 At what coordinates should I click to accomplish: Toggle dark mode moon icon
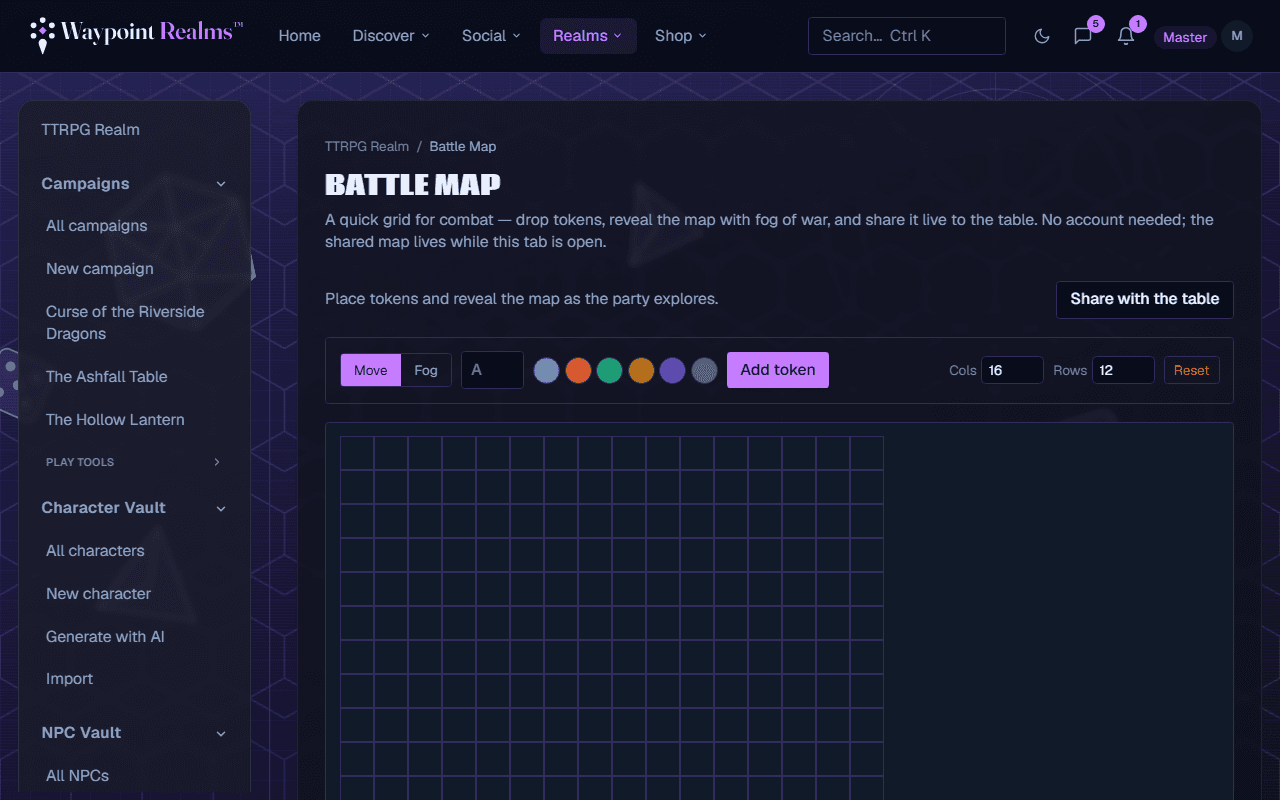tap(1042, 36)
